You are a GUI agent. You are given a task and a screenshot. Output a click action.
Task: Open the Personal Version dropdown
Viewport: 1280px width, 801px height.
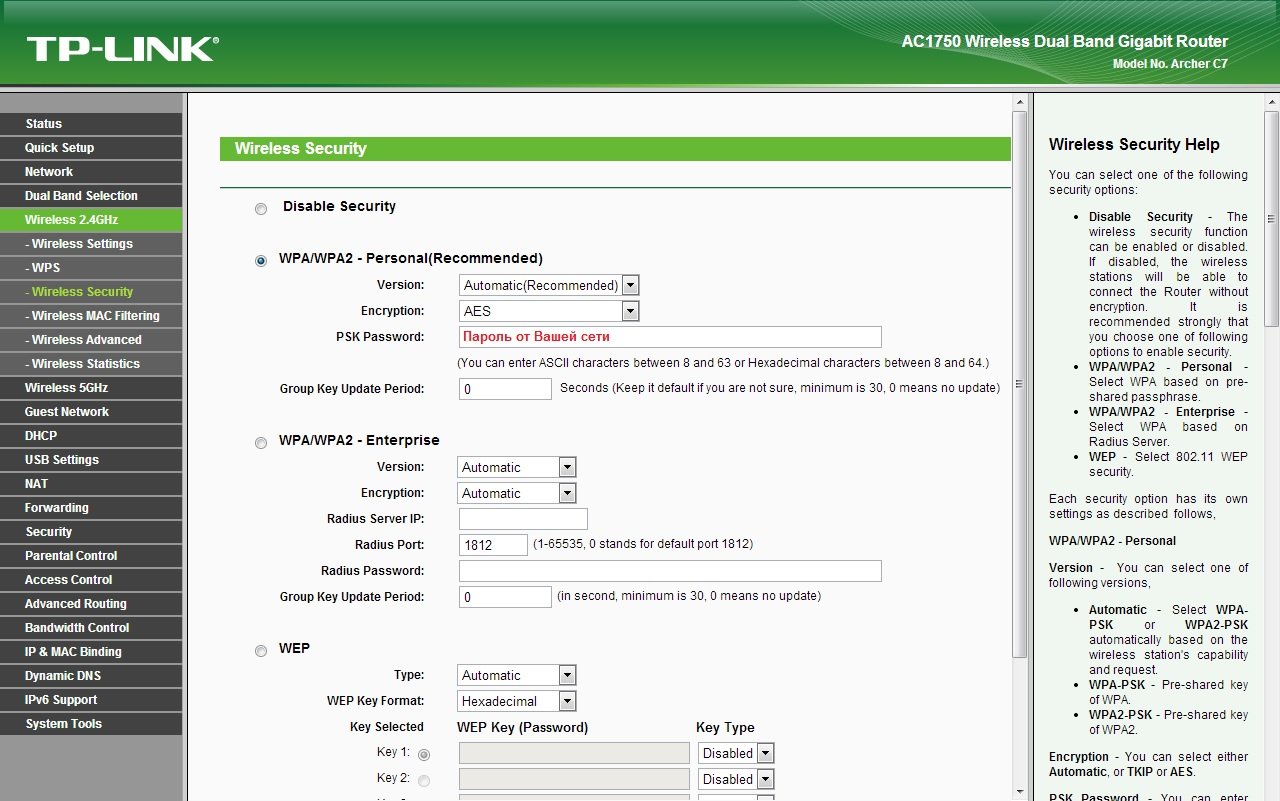tap(548, 285)
